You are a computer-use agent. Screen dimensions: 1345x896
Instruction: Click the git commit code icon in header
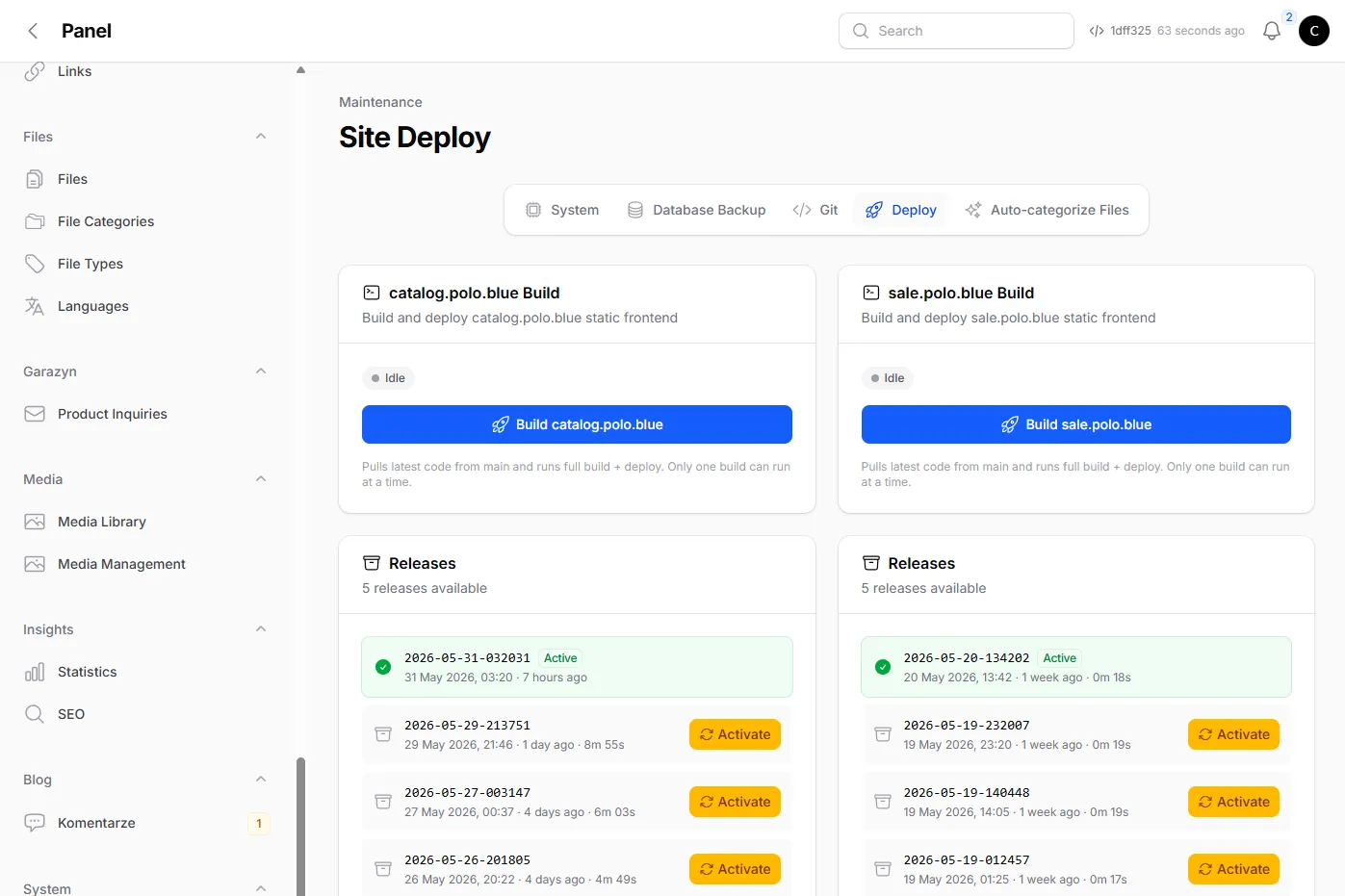(1097, 31)
